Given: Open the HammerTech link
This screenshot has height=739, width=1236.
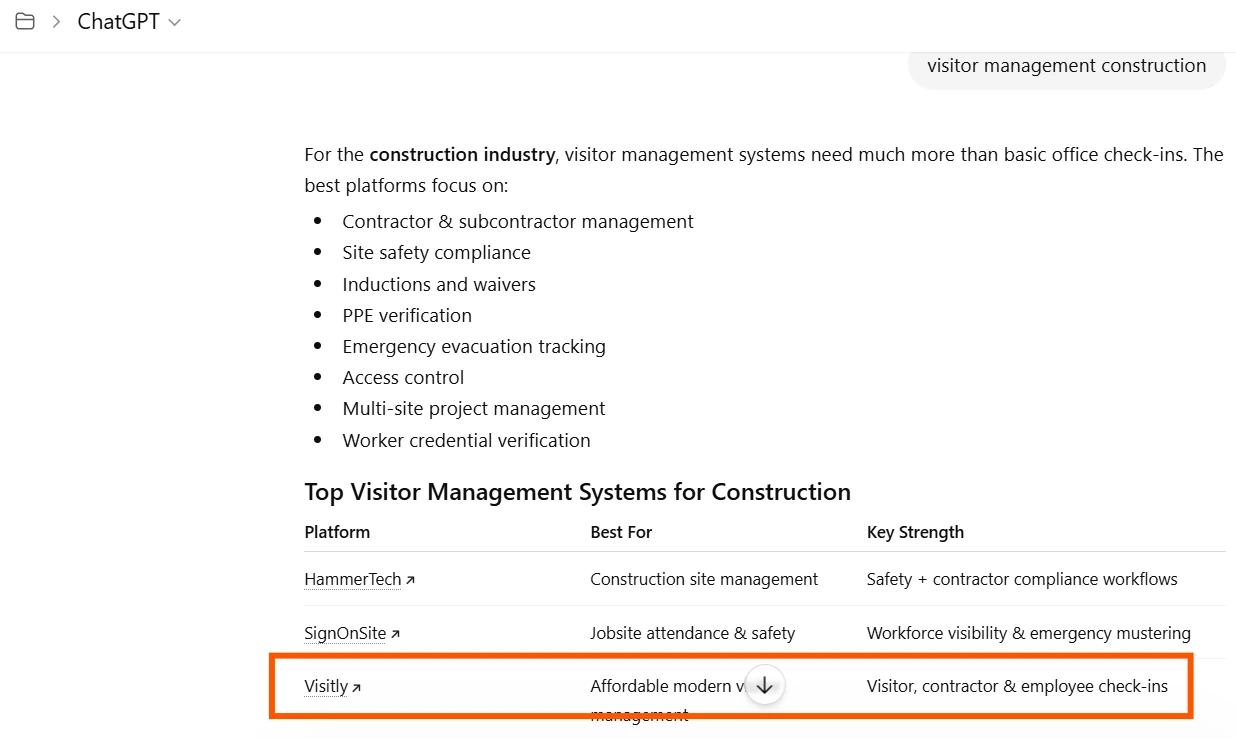Looking at the screenshot, I should click(359, 579).
